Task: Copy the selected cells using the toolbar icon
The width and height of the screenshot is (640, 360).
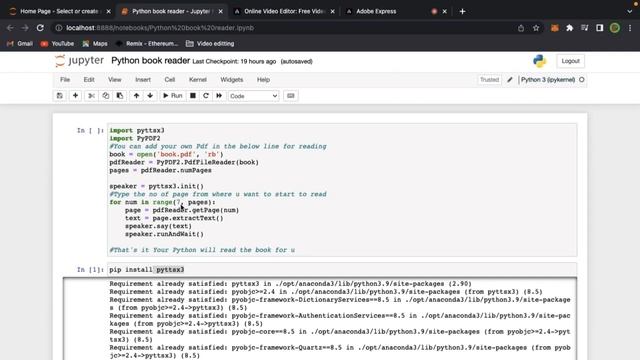Action: [105, 96]
